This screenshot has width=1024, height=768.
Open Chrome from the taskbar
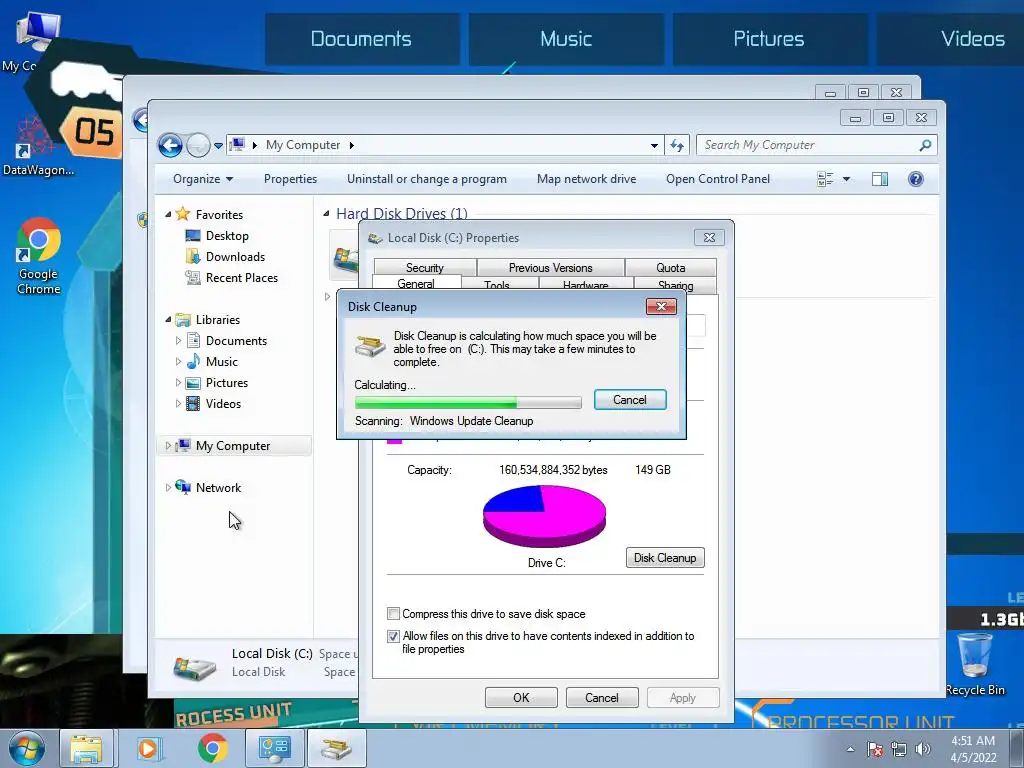(212, 748)
